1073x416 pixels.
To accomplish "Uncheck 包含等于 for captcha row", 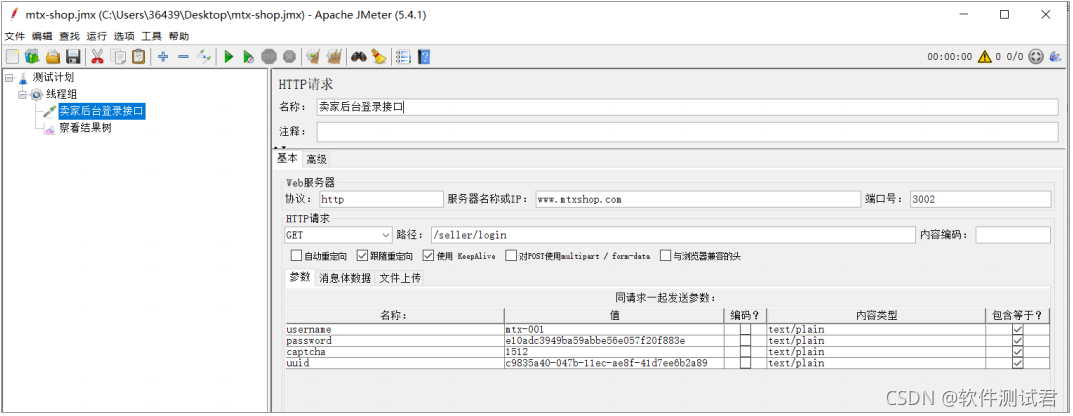I will tap(1018, 352).
